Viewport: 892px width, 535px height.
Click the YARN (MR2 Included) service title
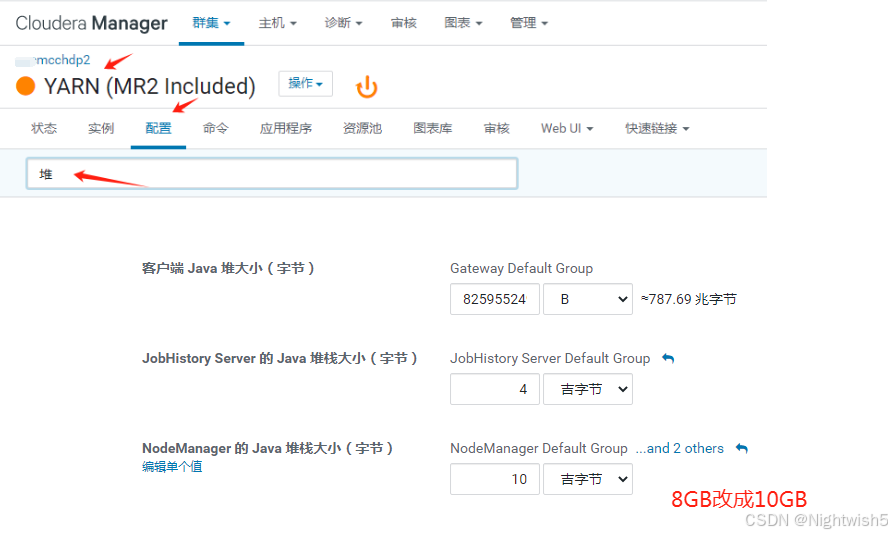pyautogui.click(x=150, y=86)
